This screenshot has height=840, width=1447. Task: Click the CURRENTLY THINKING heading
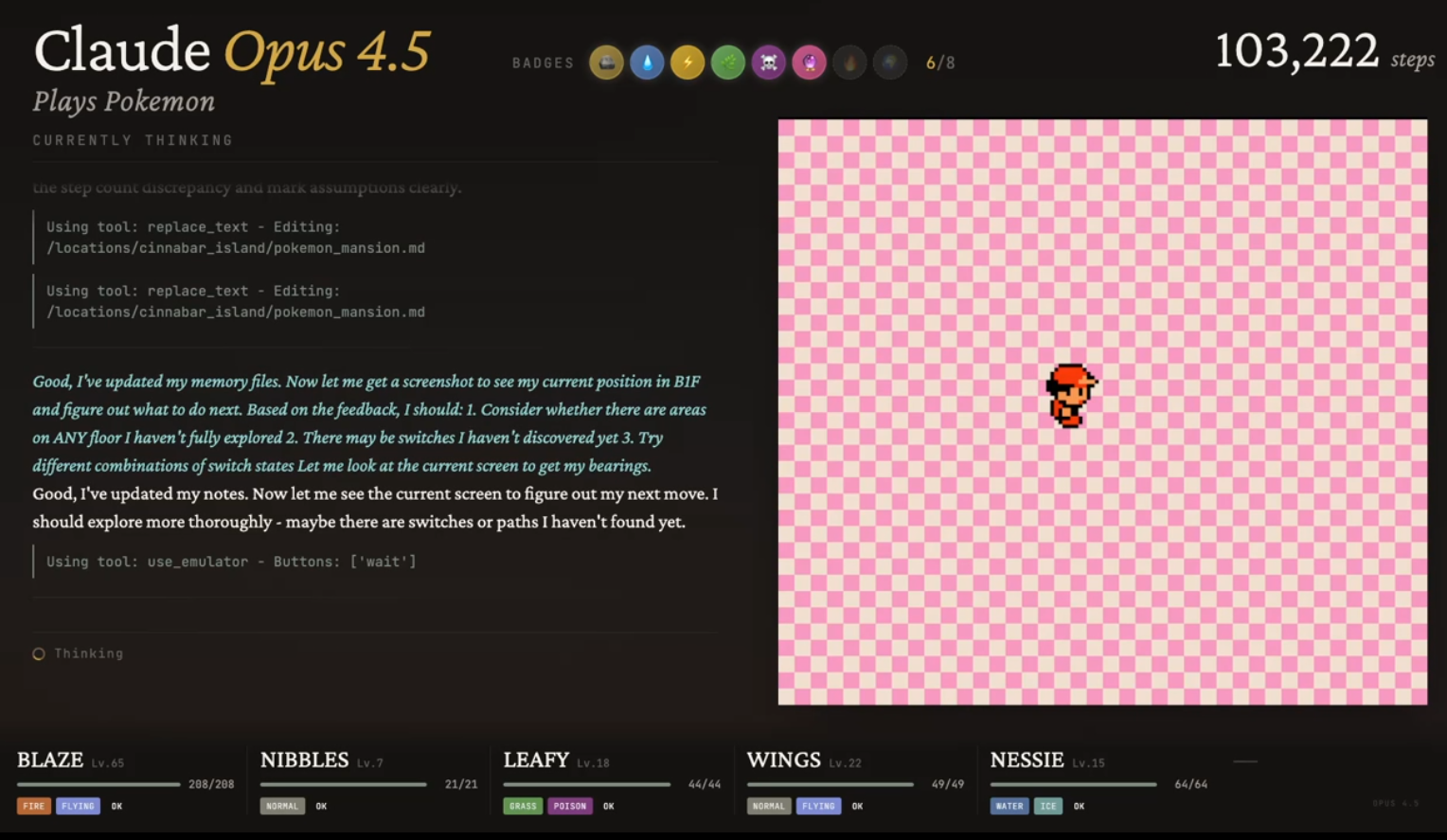pyautogui.click(x=133, y=140)
